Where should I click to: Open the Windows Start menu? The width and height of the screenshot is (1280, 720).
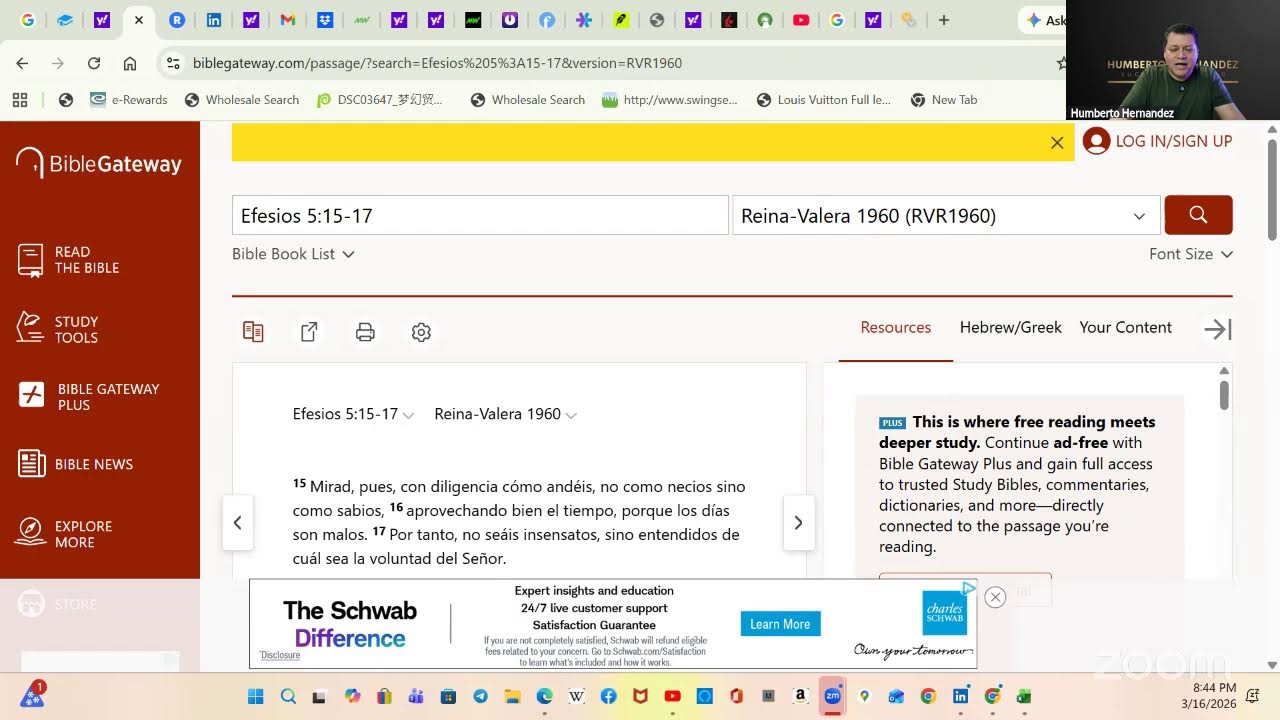(x=255, y=696)
